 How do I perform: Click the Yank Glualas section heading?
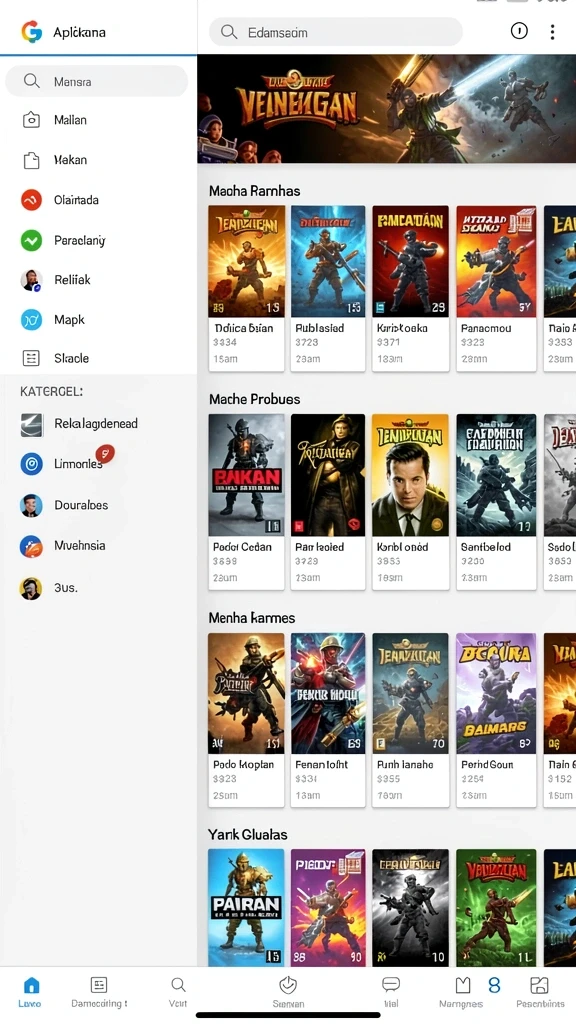pos(248,834)
